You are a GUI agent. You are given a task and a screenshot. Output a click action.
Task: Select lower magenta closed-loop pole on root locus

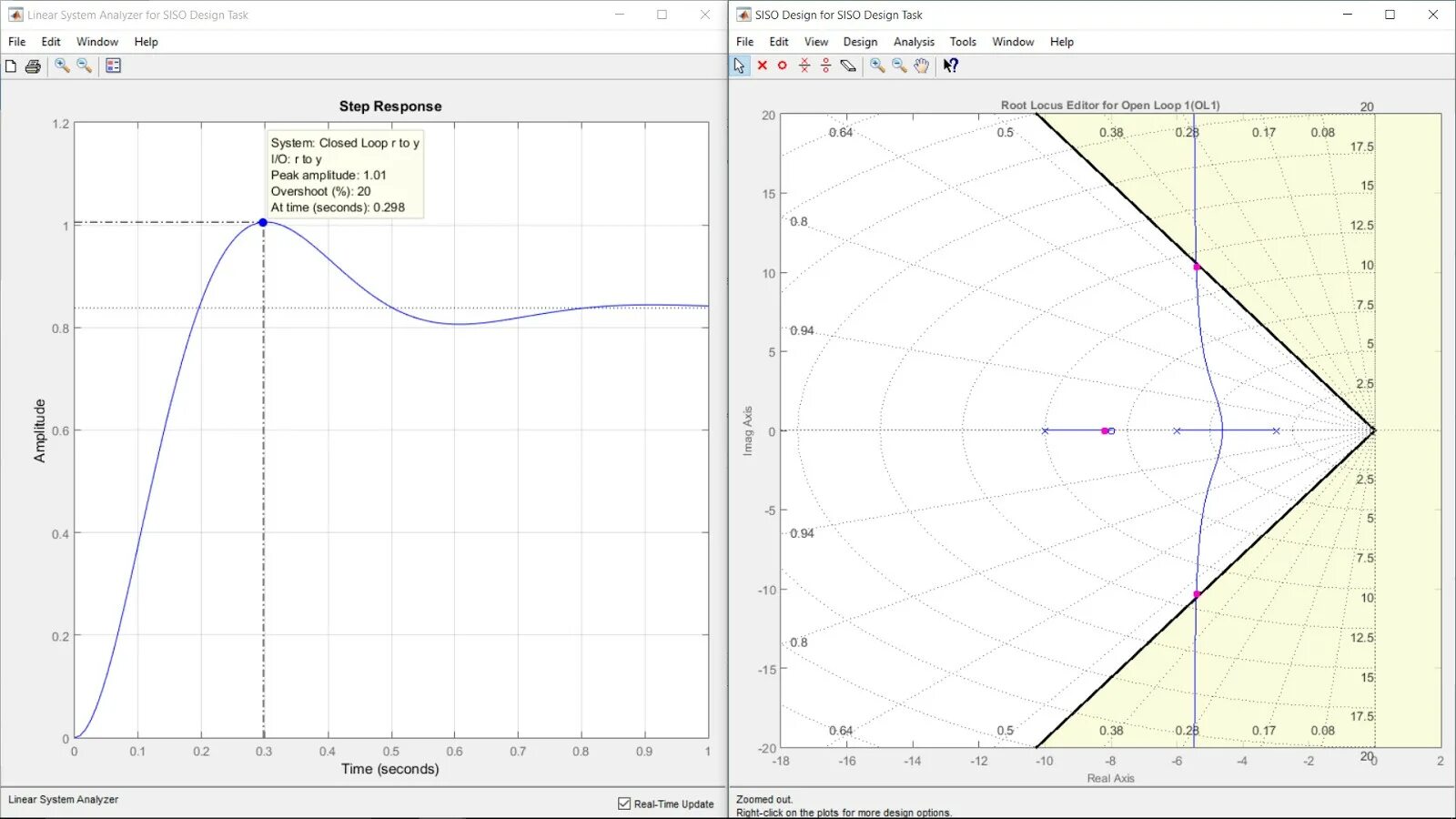(x=1197, y=594)
